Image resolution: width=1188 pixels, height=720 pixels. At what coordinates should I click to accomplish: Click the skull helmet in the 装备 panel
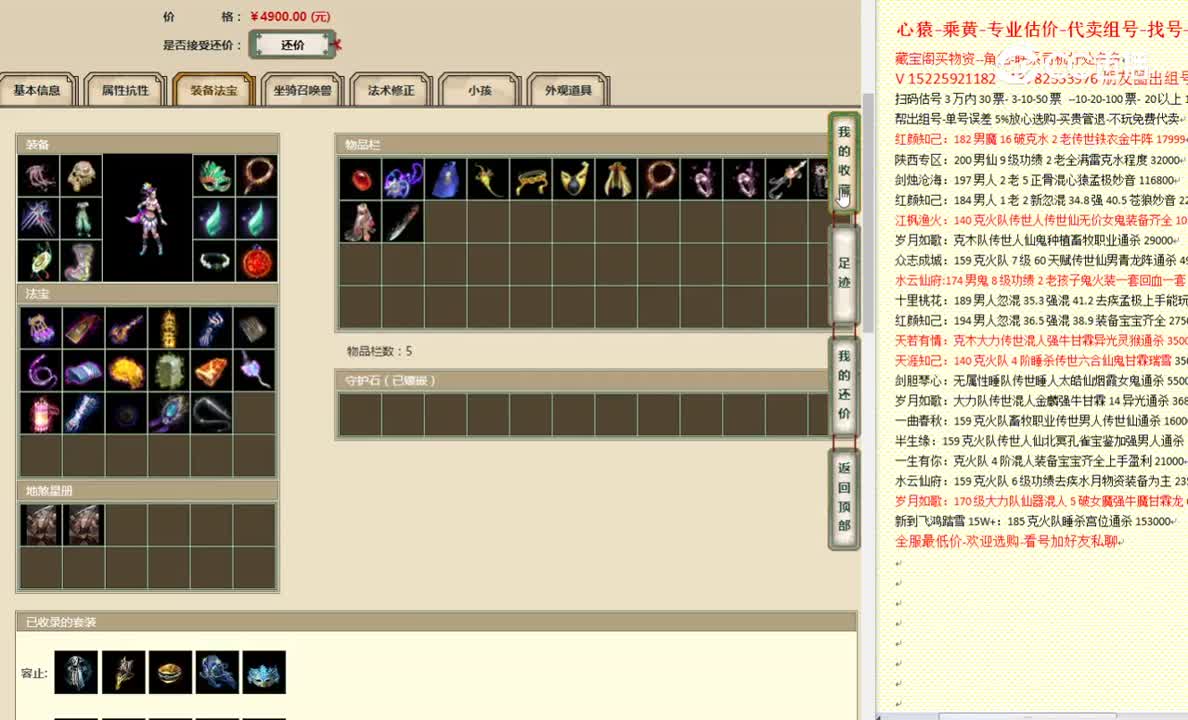(81, 176)
